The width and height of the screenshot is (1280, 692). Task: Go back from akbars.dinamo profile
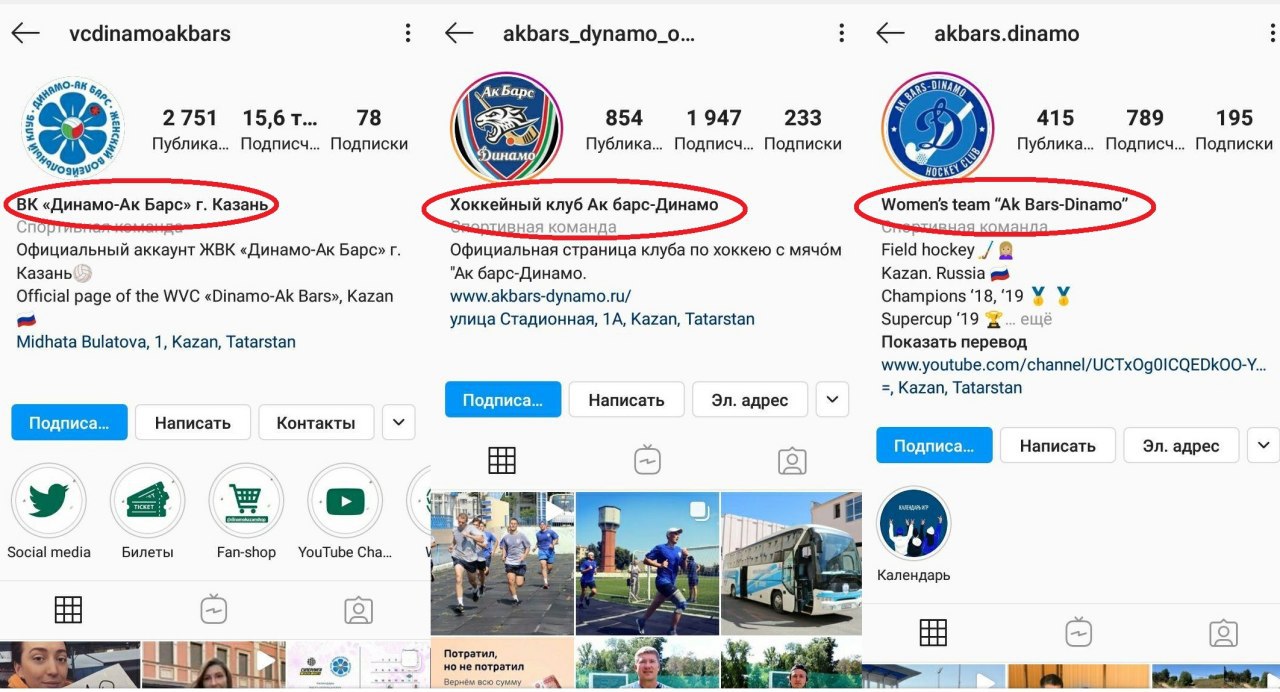(890, 33)
